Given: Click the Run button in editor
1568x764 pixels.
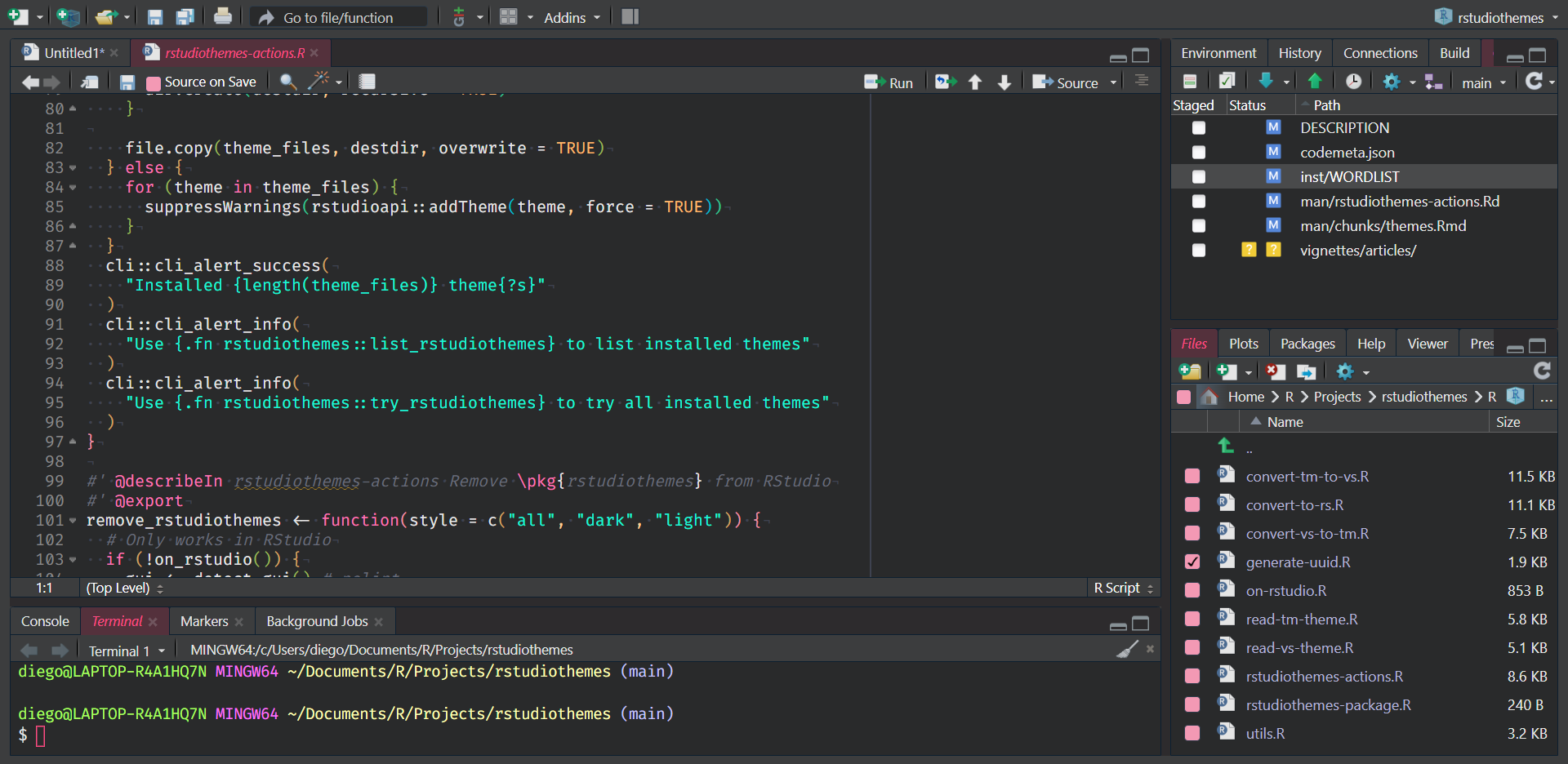Looking at the screenshot, I should [x=890, y=82].
